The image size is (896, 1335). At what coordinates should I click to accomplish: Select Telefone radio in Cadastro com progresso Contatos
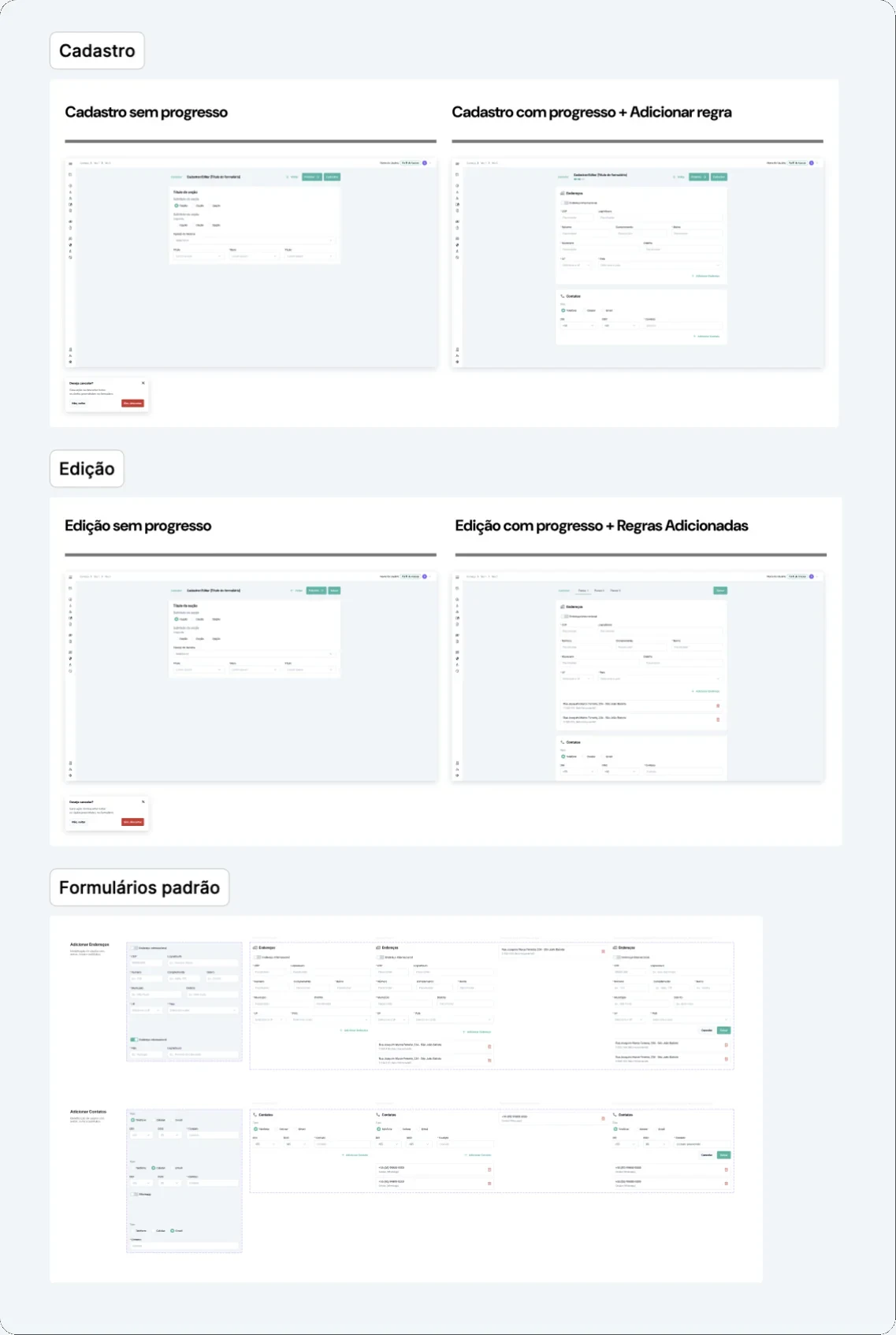pos(563,311)
